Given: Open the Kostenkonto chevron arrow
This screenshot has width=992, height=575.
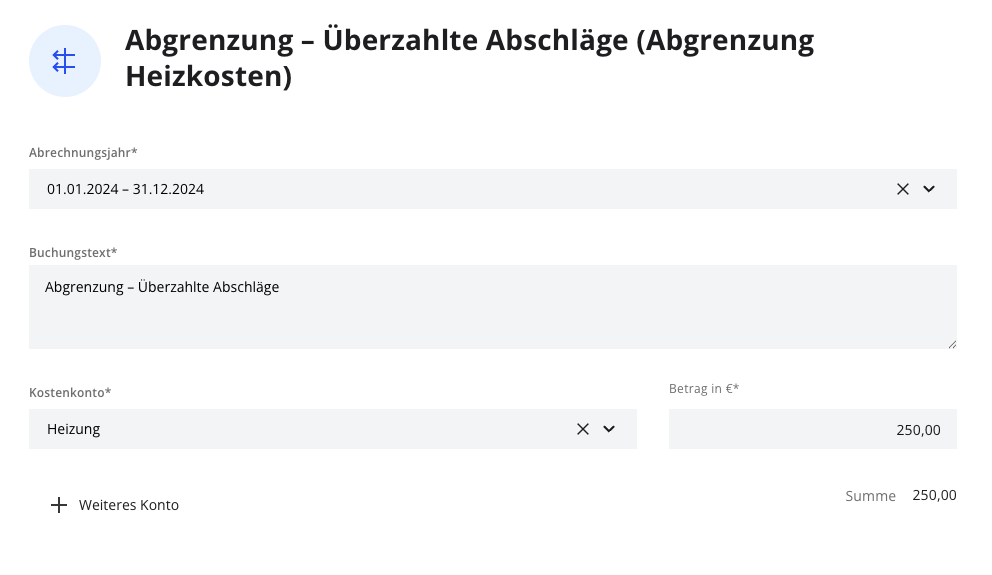Looking at the screenshot, I should 609,429.
